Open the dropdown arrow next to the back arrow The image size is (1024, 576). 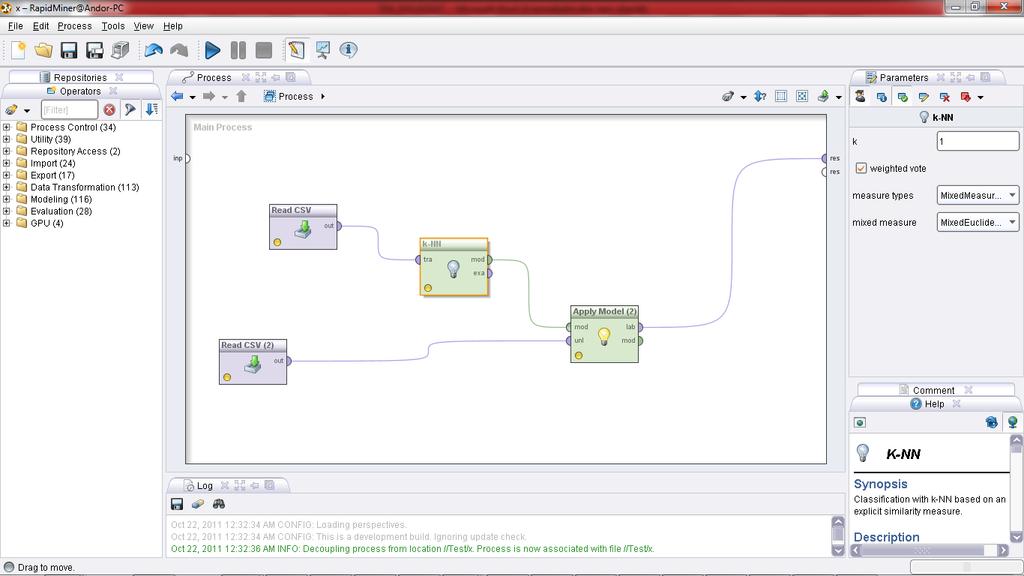pos(193,97)
